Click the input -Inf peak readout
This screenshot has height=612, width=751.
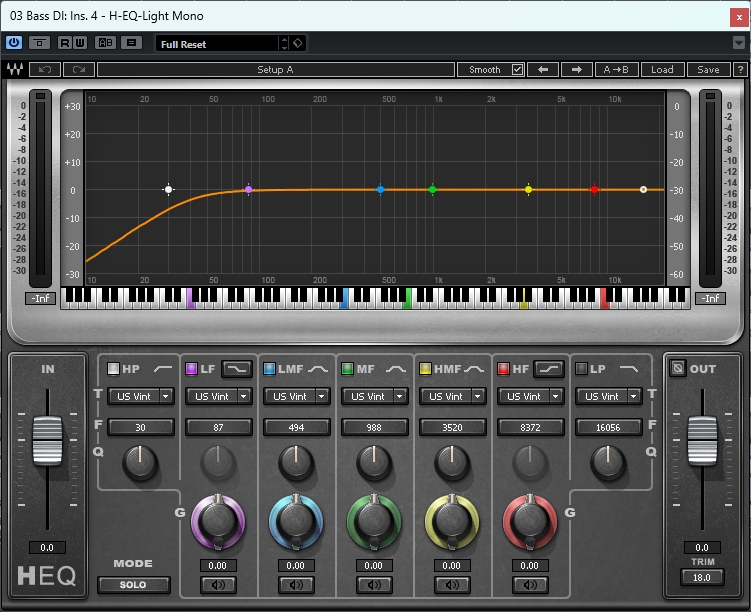(x=40, y=298)
